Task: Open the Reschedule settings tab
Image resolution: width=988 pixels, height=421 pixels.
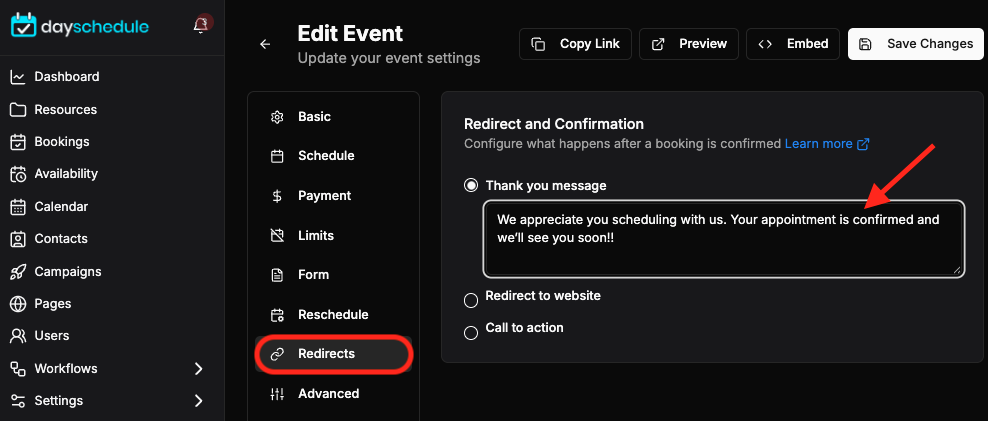Action: pos(333,314)
